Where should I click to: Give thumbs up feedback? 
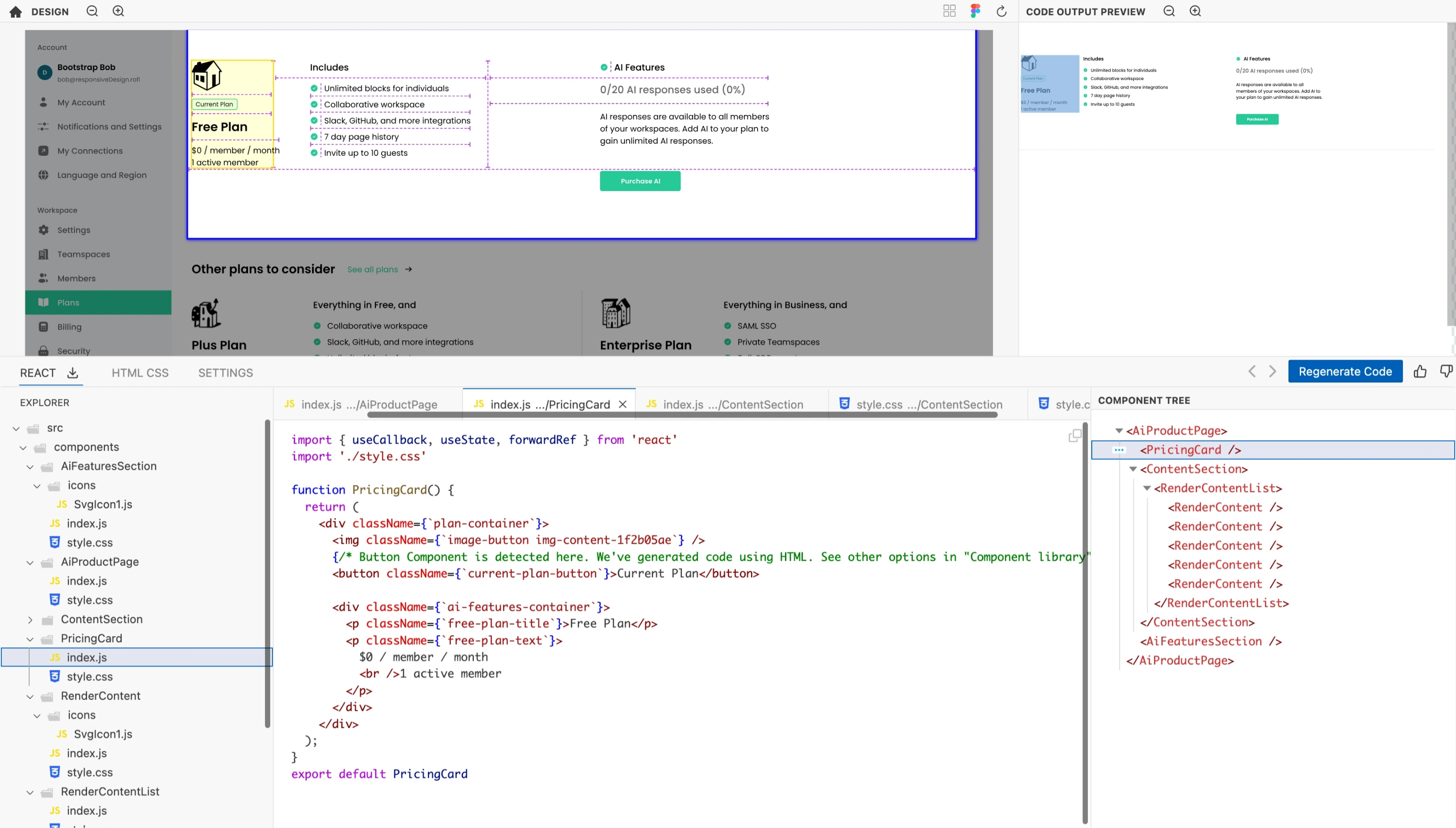(1420, 371)
